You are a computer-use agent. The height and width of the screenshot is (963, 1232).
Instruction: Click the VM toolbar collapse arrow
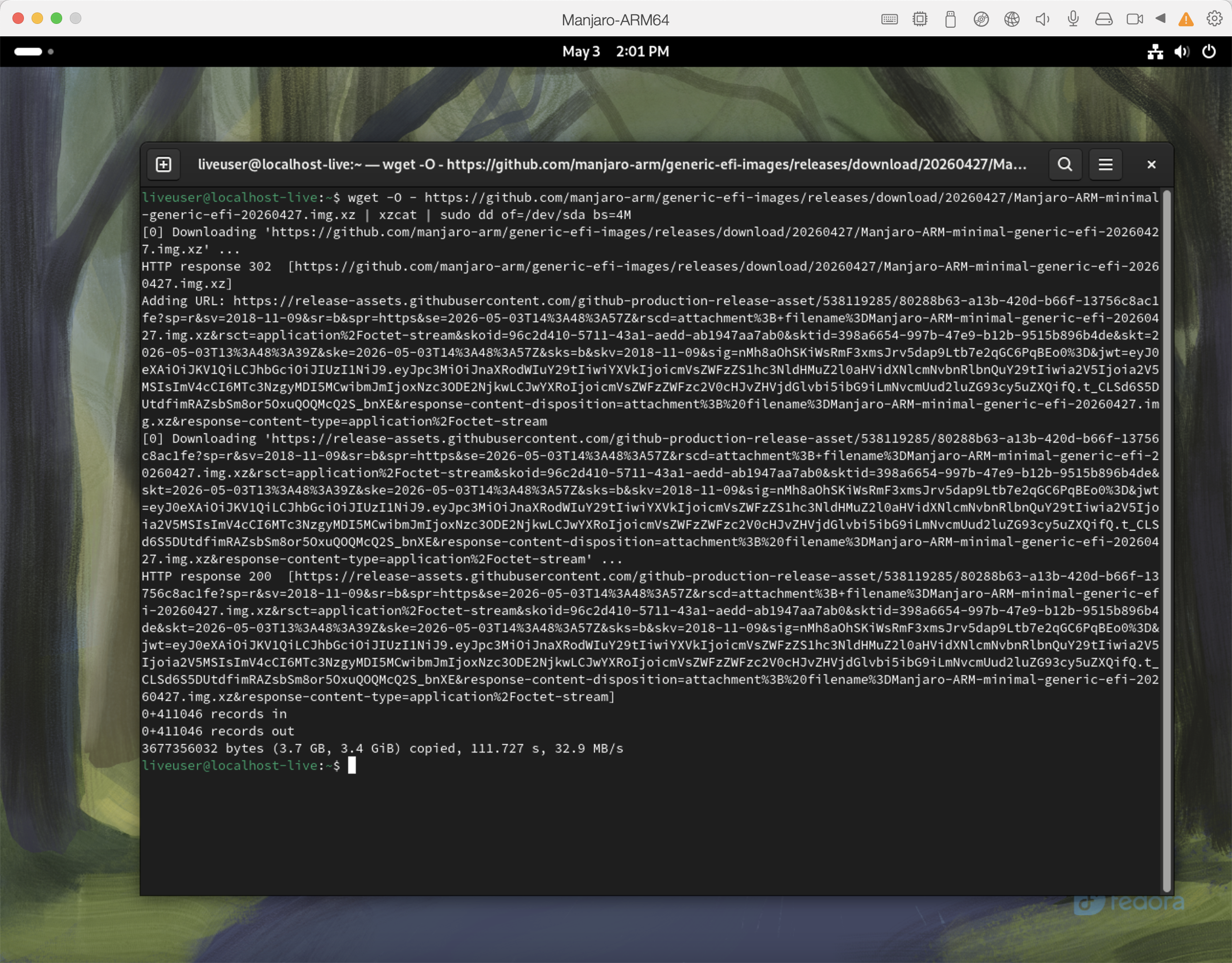pyautogui.click(x=1160, y=19)
